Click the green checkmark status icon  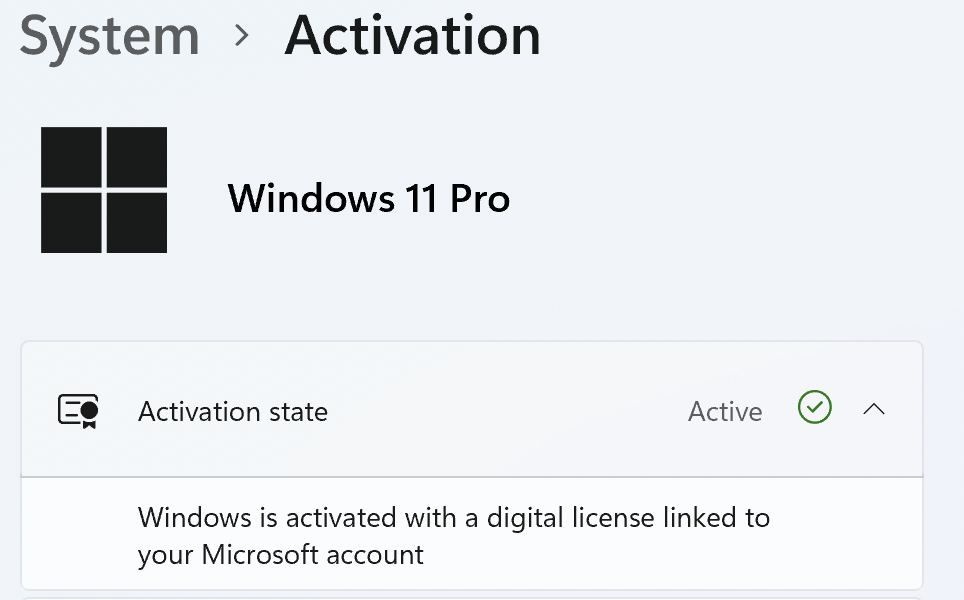[x=814, y=408]
